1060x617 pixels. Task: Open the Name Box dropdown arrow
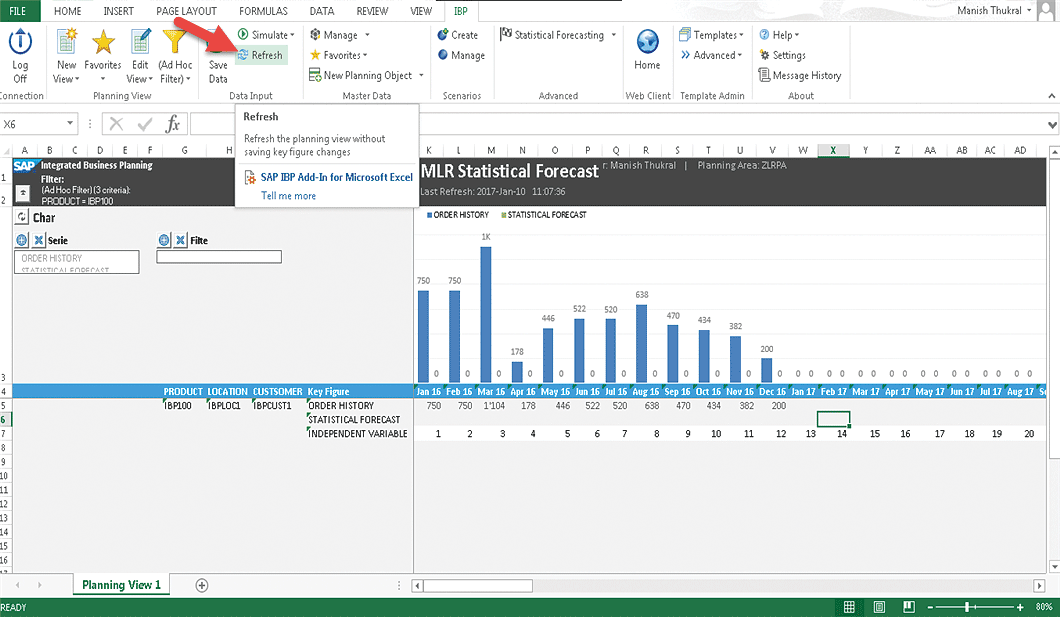coord(70,124)
